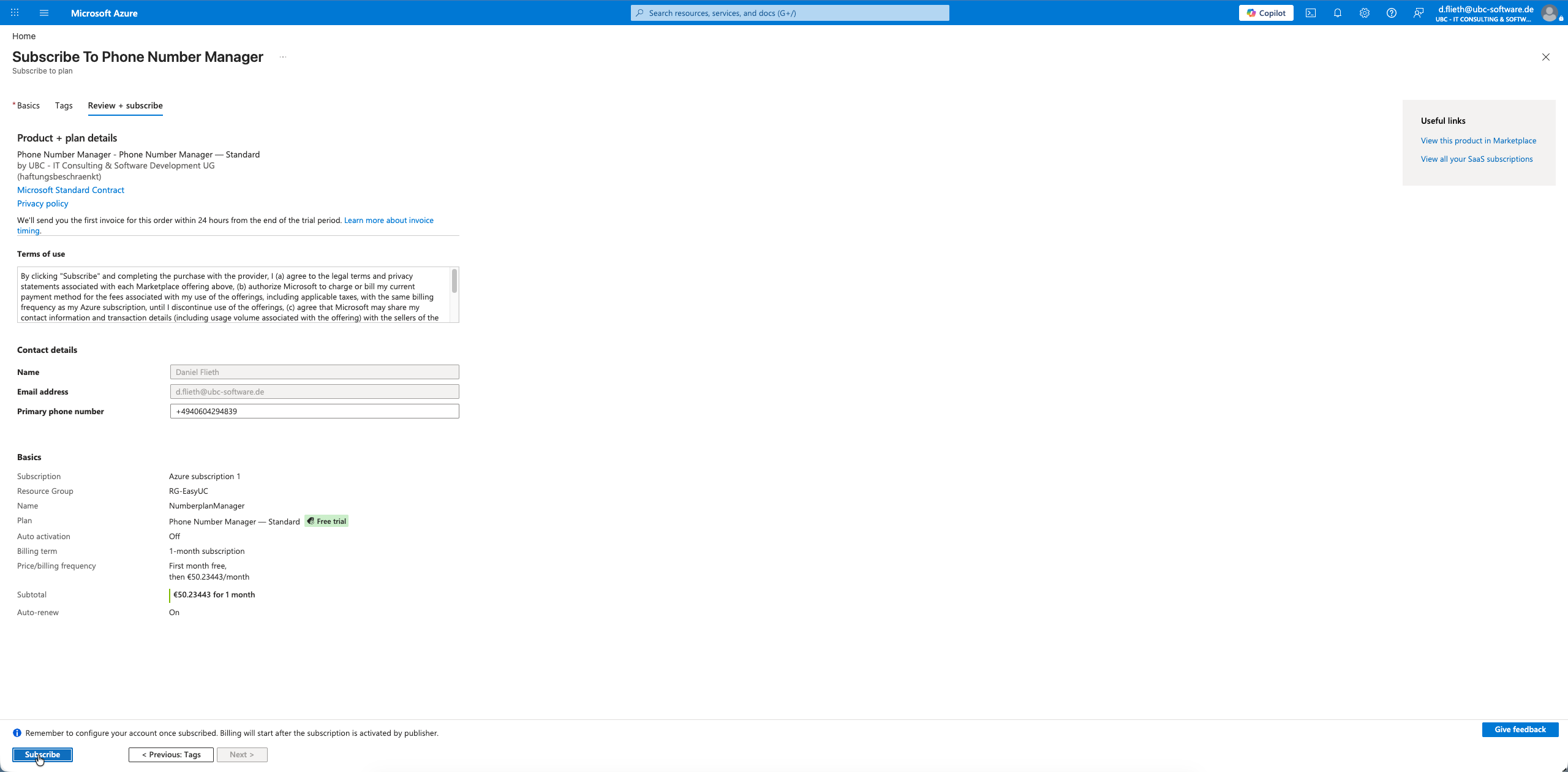
Task: Open Learn more about invoice timing
Action: (x=388, y=220)
